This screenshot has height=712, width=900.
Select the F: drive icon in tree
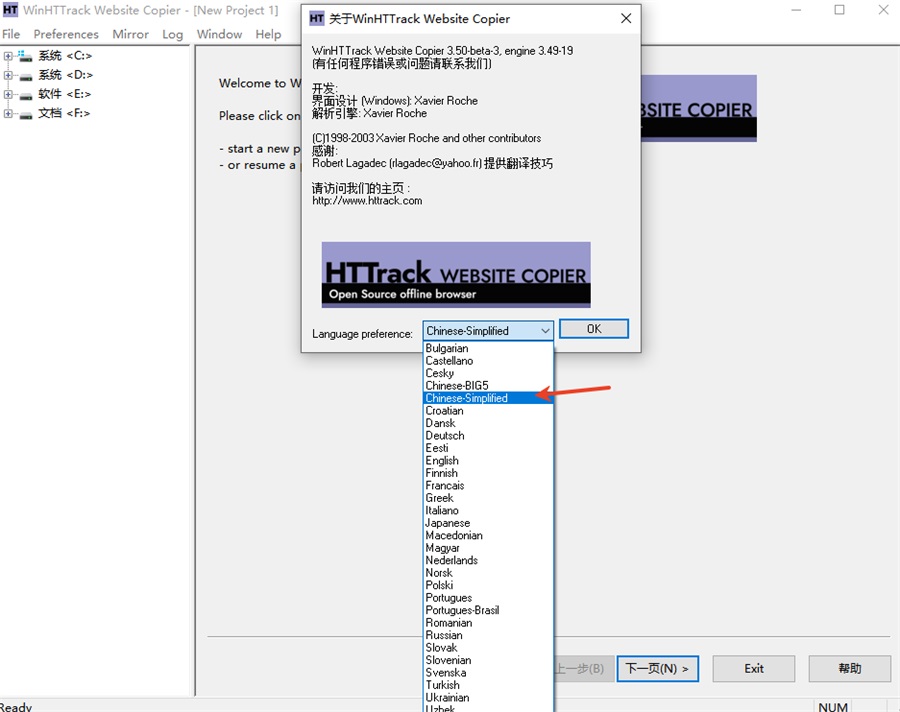pyautogui.click(x=26, y=114)
